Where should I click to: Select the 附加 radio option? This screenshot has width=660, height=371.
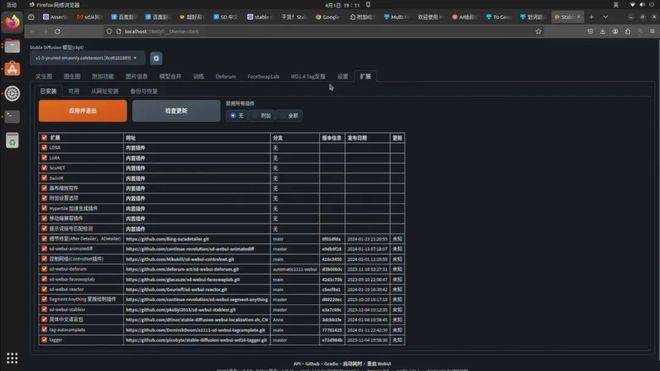click(x=262, y=115)
